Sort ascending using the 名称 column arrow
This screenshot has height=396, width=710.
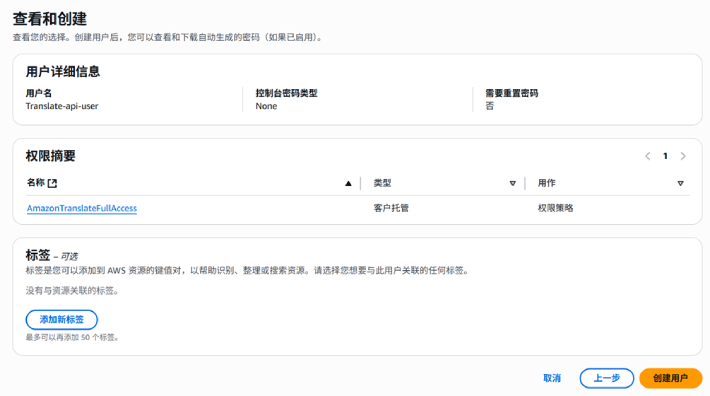348,183
